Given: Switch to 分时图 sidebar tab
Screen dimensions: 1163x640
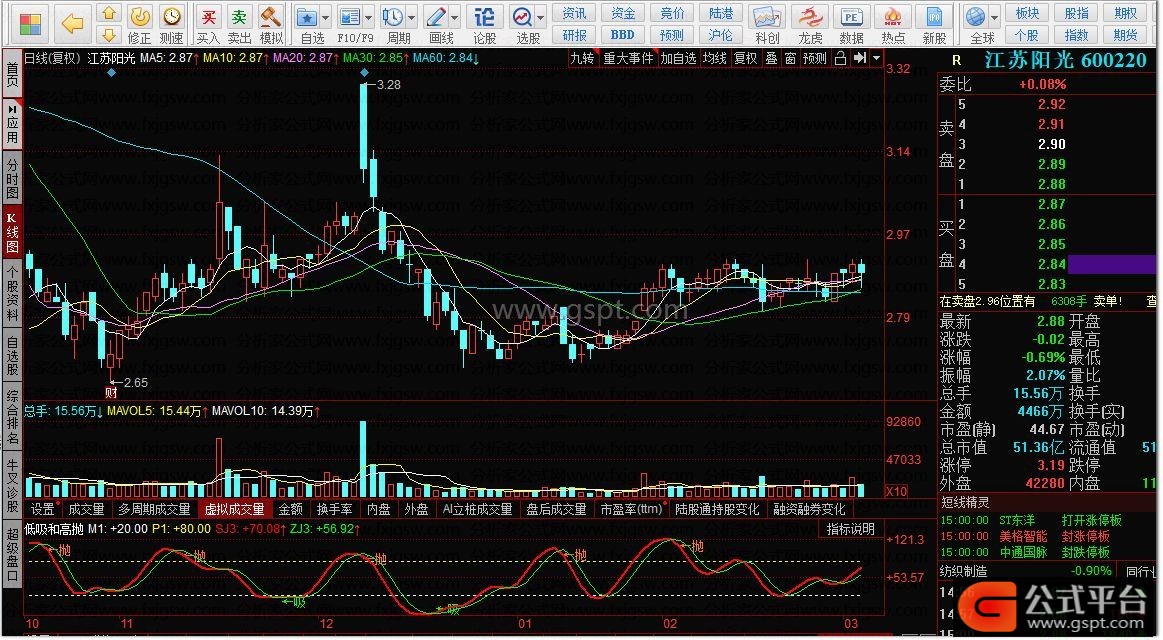Looking at the screenshot, I should tap(12, 178).
